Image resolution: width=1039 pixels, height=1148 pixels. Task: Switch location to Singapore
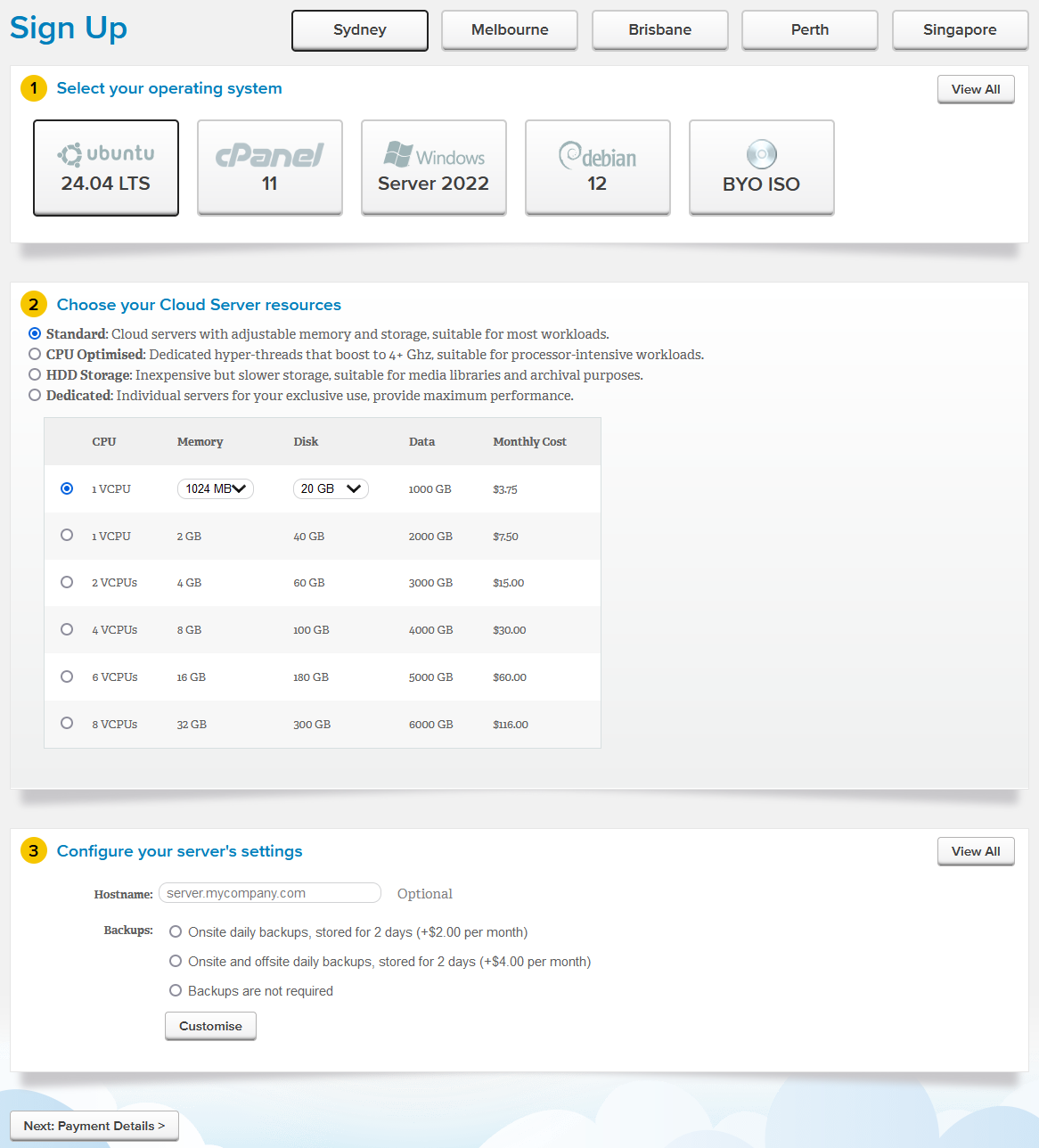[x=960, y=30]
